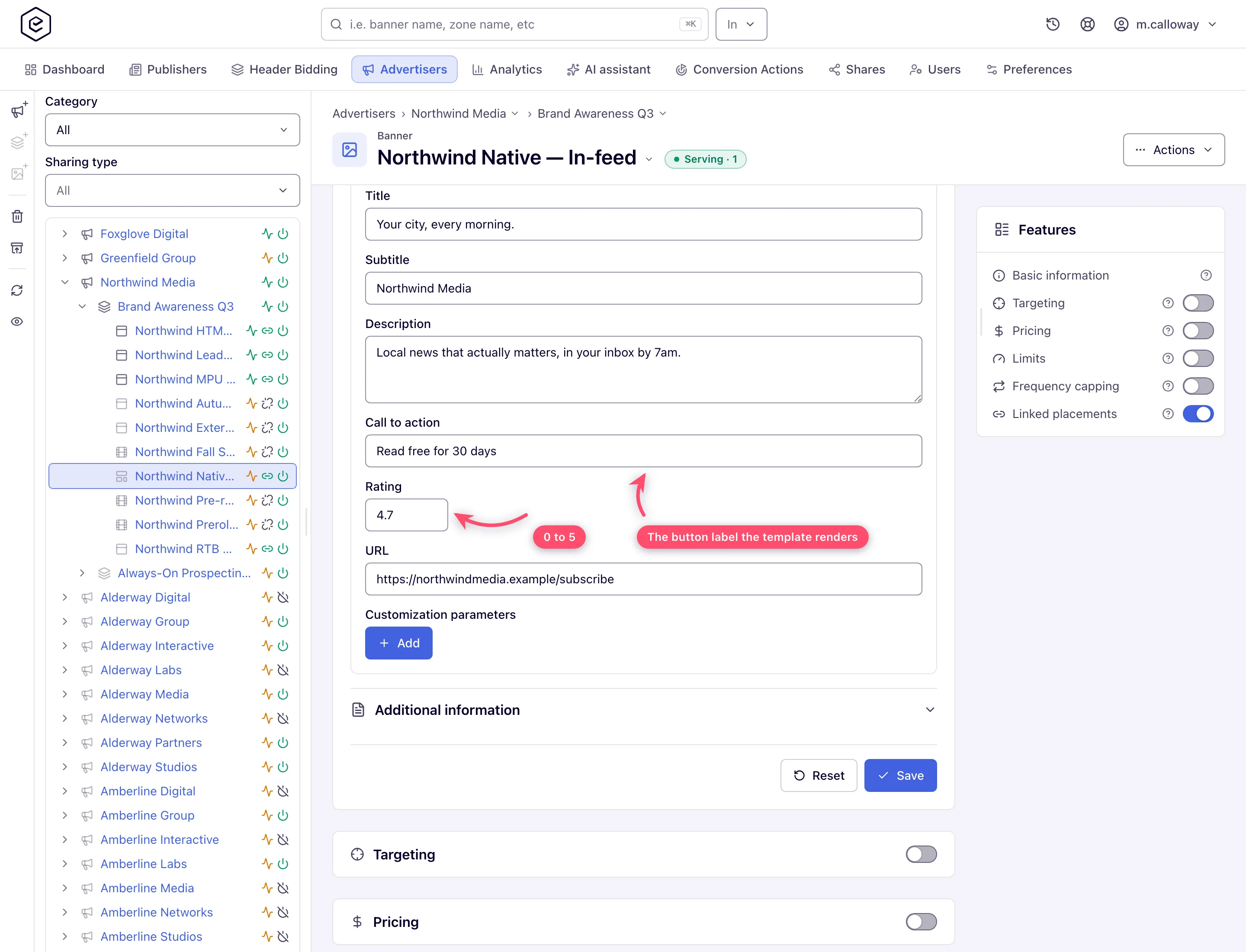Click the help icon next to Basic information

click(x=1206, y=275)
